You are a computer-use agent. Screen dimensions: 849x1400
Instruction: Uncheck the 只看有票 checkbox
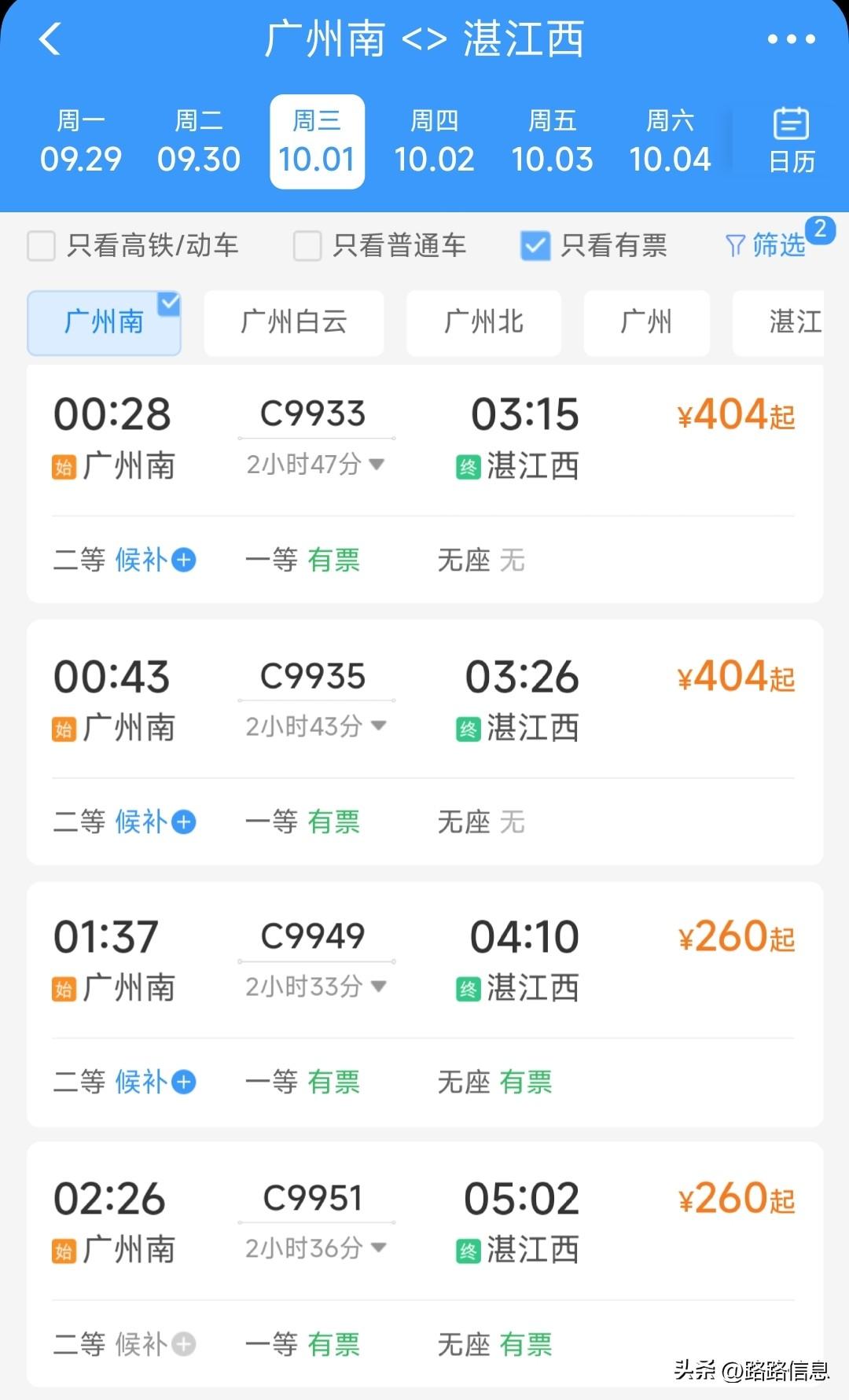[535, 245]
